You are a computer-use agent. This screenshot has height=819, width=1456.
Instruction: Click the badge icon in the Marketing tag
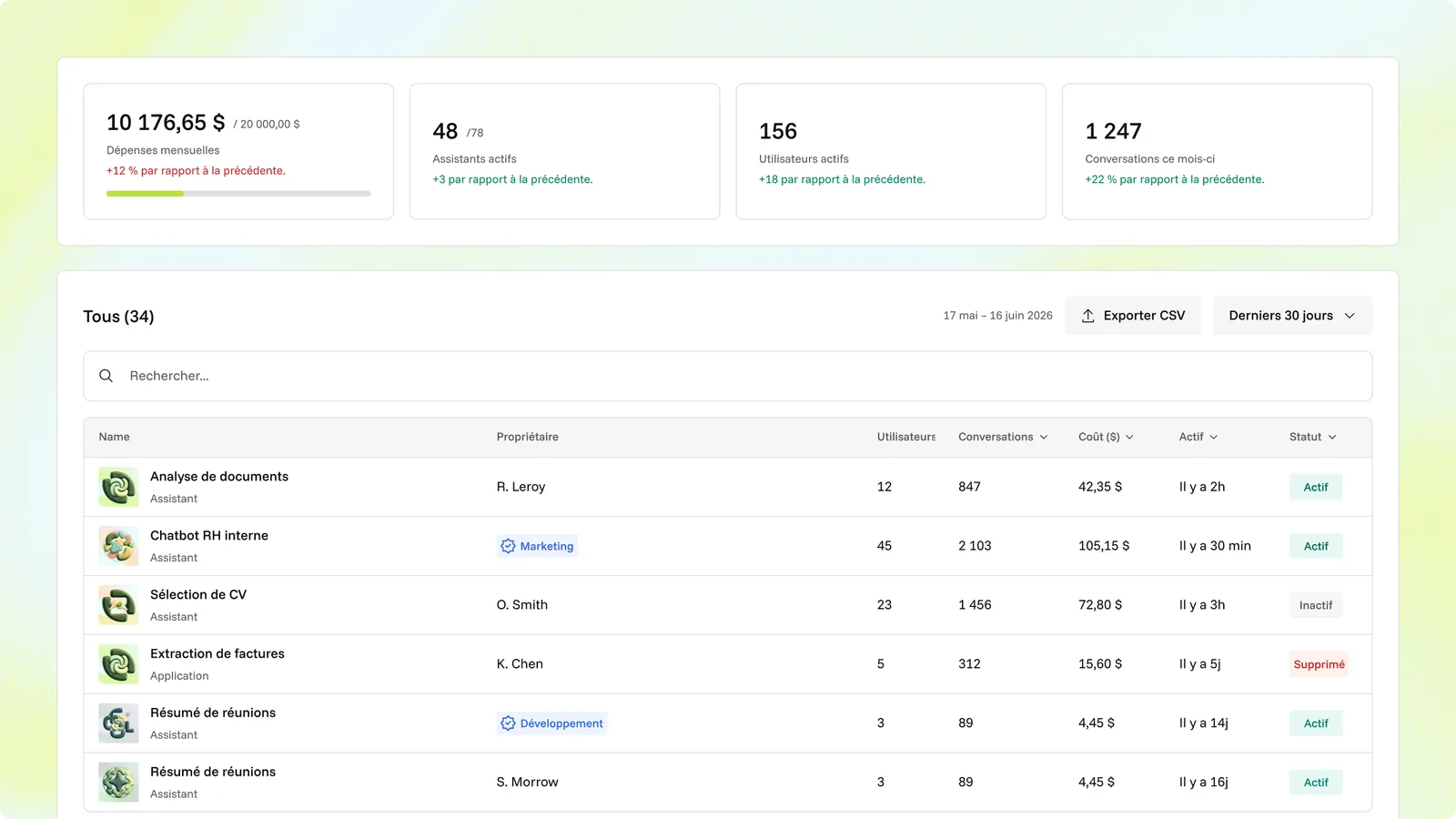508,546
